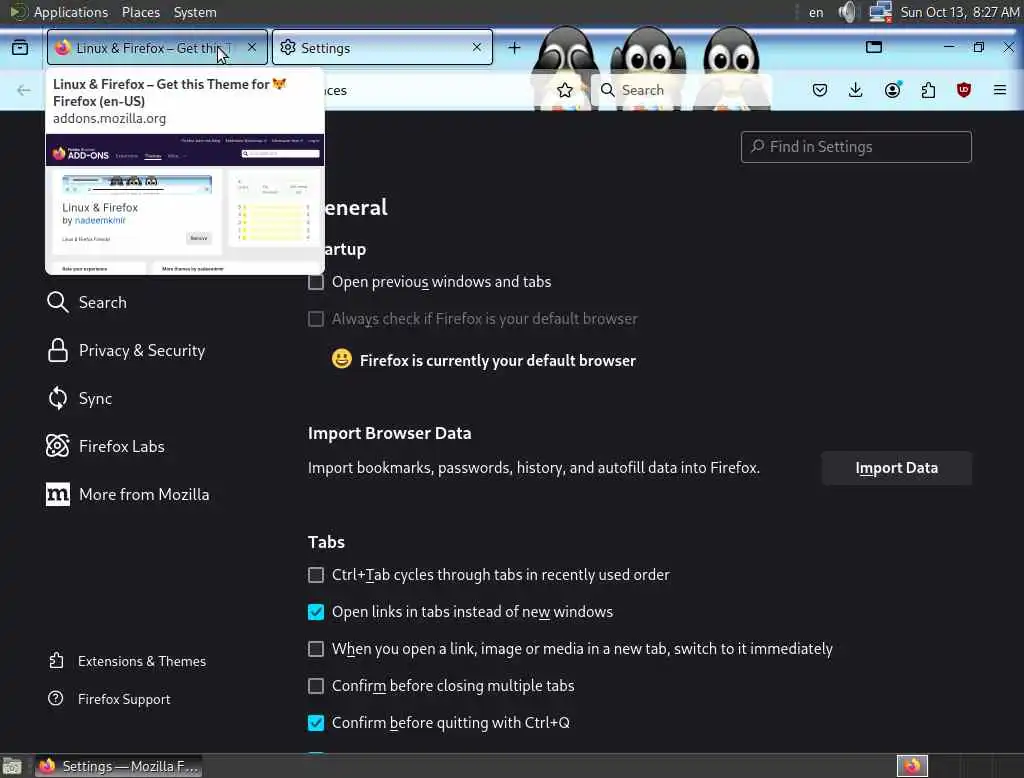The image size is (1024, 778).
Task: Open a new tab with the plus button
Action: (x=514, y=48)
